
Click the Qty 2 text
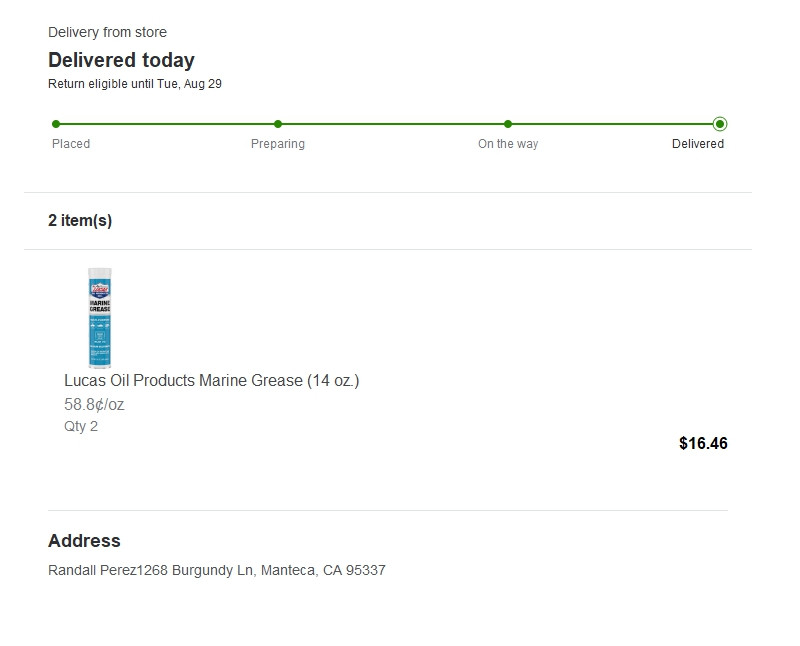[x=81, y=427]
